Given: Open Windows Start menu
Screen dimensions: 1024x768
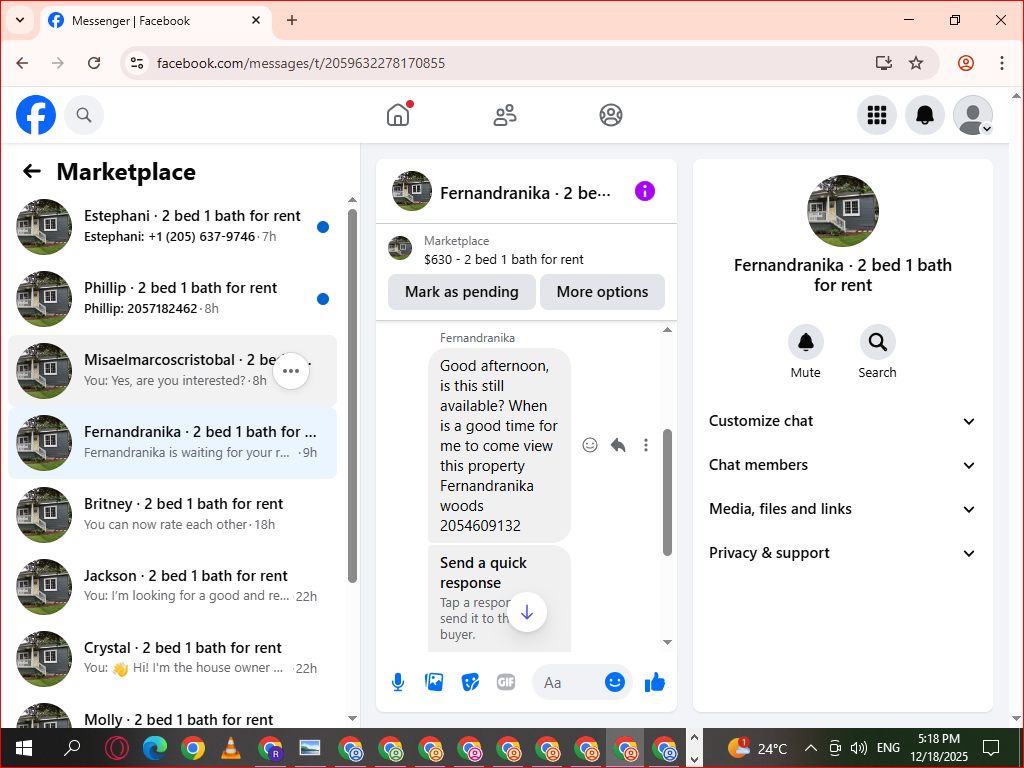Looking at the screenshot, I should [x=24, y=748].
